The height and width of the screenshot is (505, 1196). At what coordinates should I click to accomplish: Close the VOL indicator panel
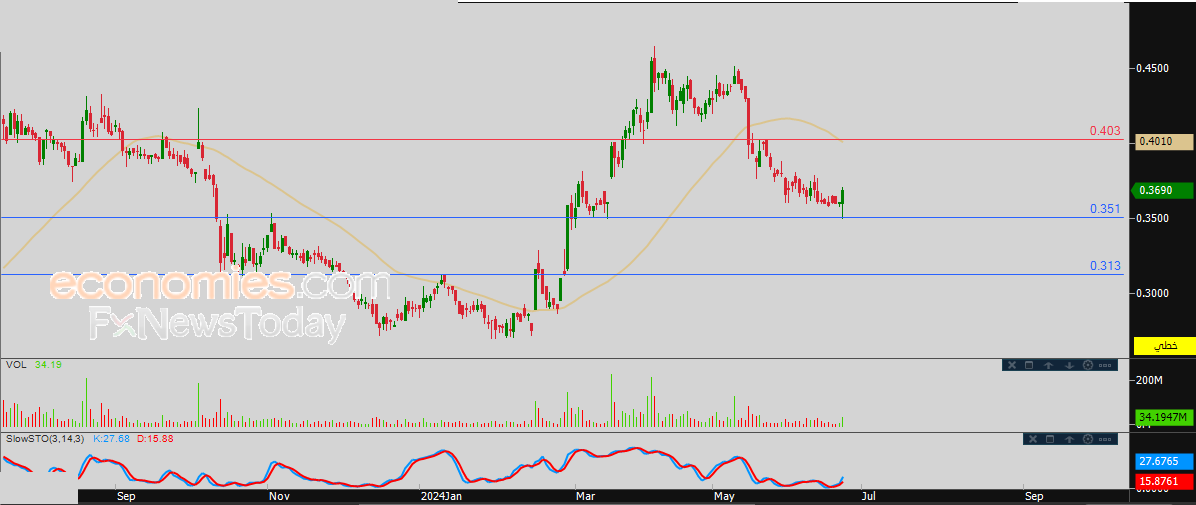(x=1011, y=366)
